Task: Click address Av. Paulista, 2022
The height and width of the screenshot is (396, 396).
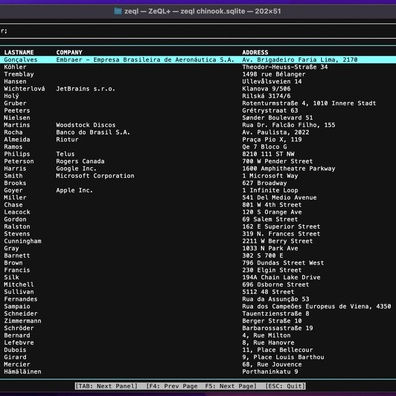Action: pos(276,132)
